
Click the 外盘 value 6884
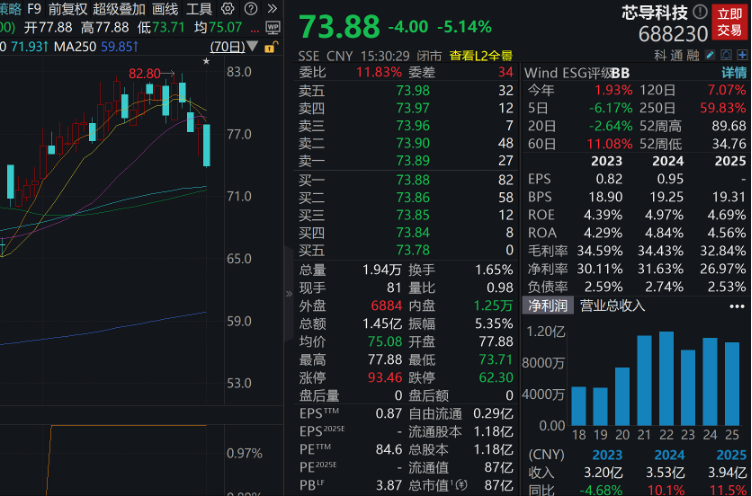coord(386,306)
